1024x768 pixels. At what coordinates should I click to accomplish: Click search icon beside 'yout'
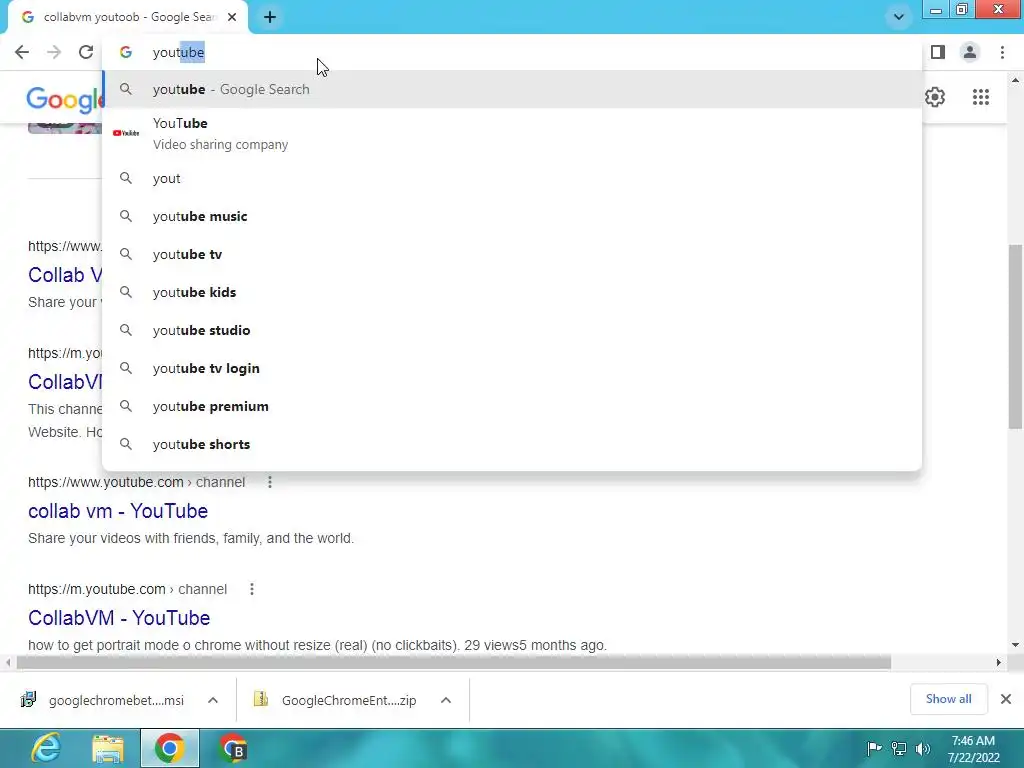tap(126, 178)
